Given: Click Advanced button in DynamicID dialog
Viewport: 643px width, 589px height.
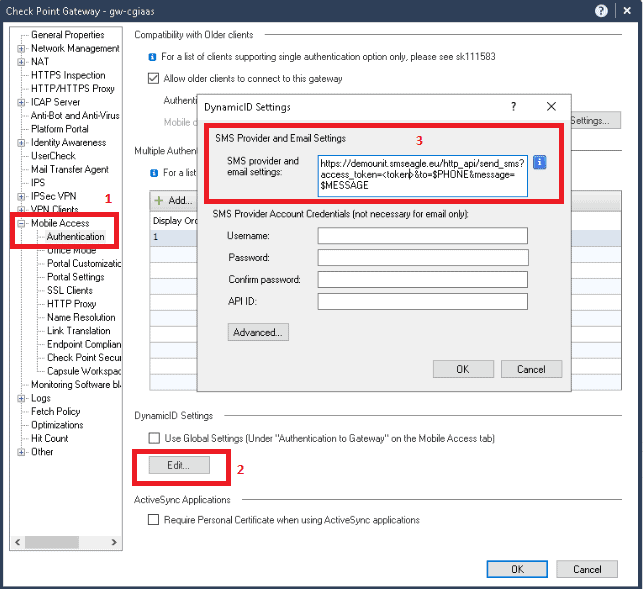Looking at the screenshot, I should coord(258,332).
